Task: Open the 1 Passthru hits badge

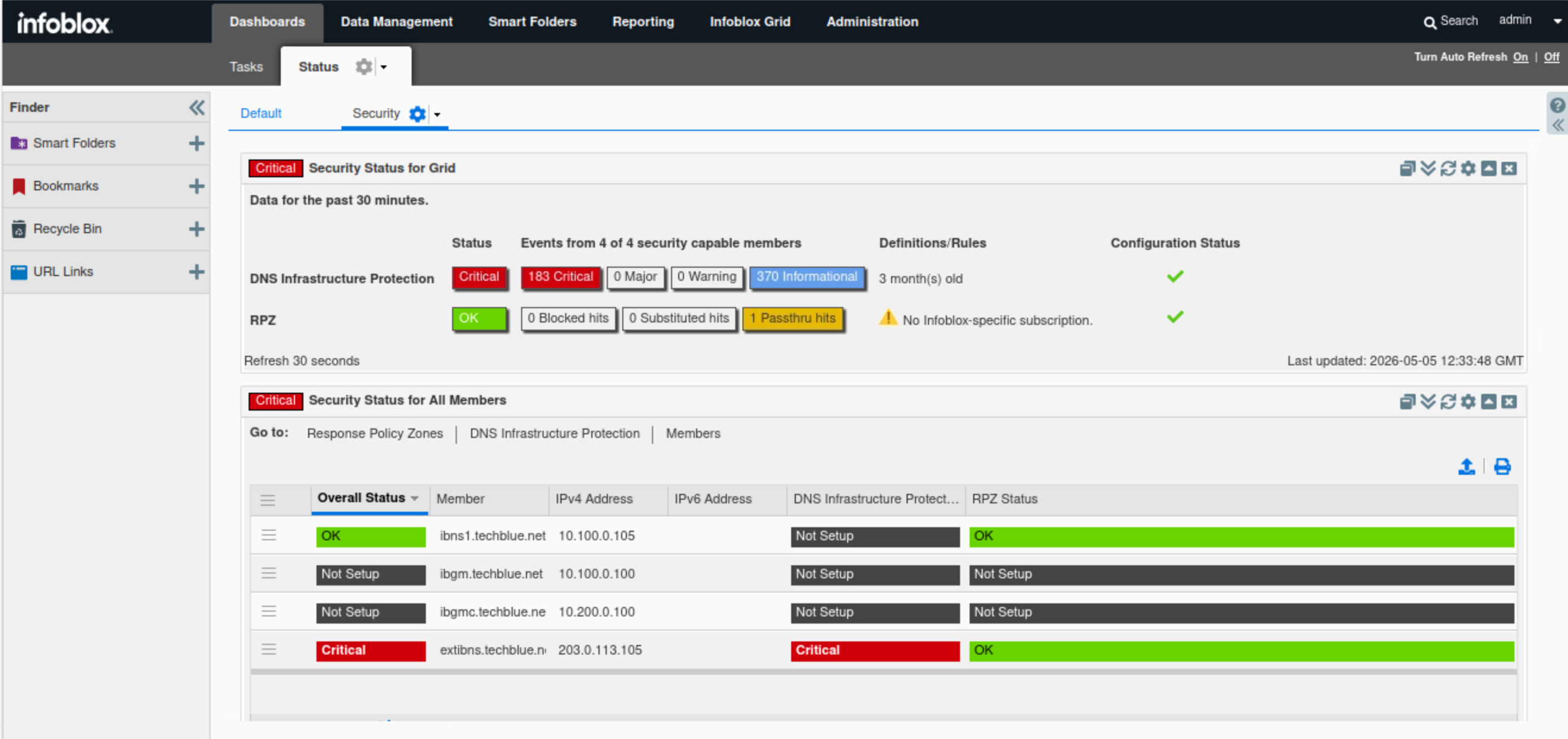Action: click(x=792, y=318)
